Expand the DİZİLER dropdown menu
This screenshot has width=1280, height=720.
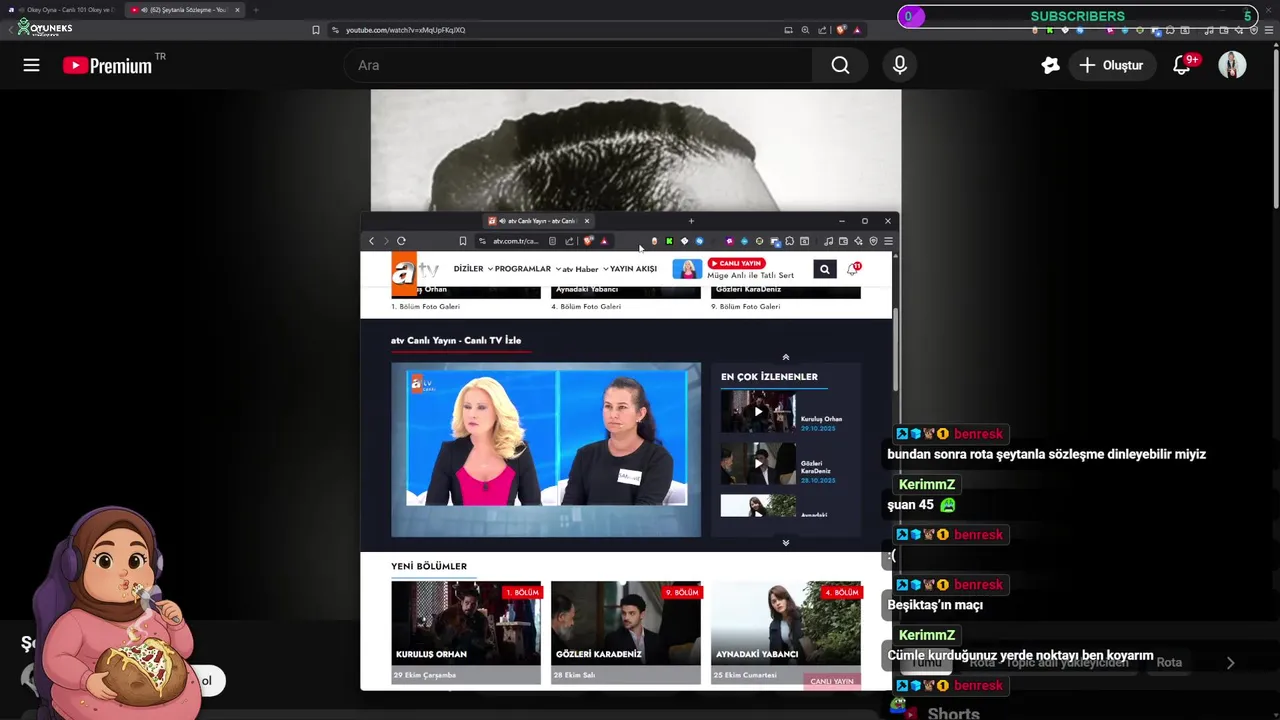[x=473, y=269]
